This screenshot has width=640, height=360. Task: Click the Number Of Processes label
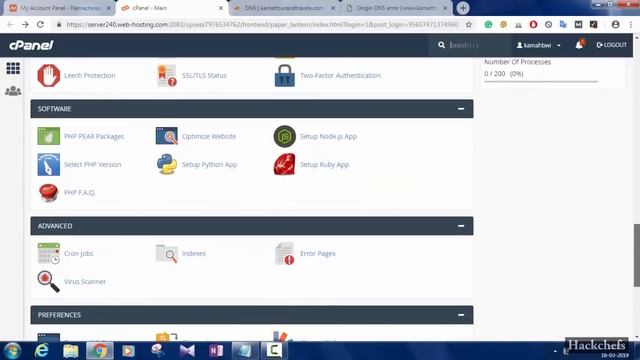(518, 62)
